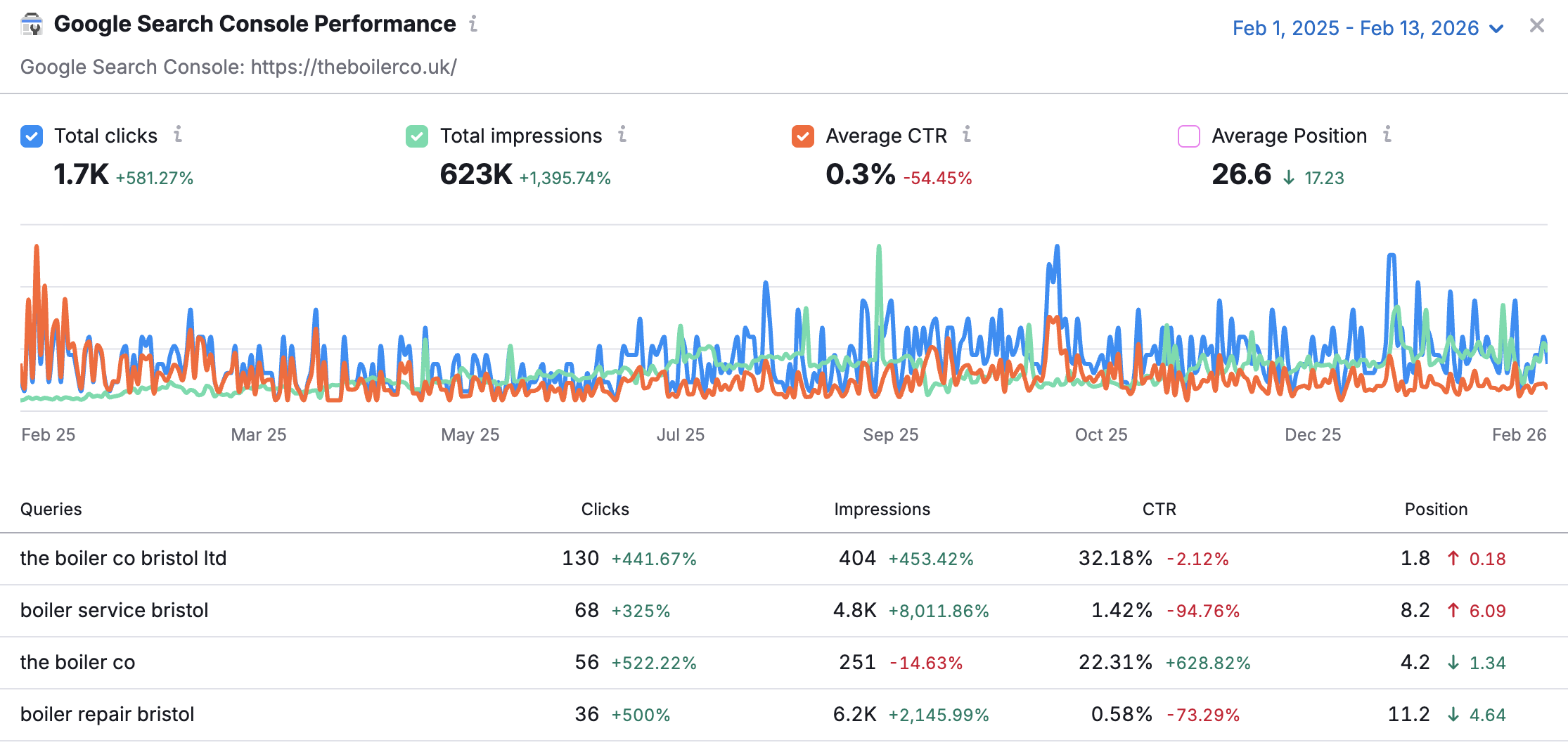Sort table by Impressions column header
This screenshot has width=1568, height=745.
[x=882, y=509]
